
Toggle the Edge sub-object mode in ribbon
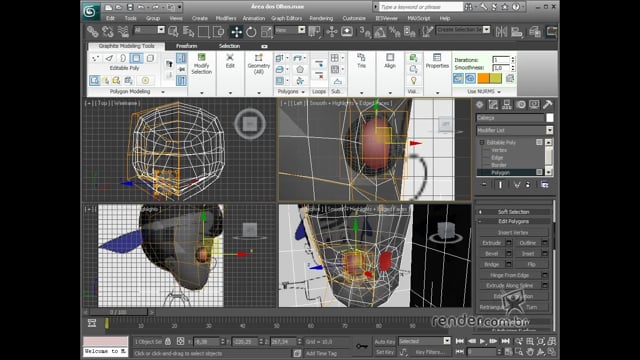109,58
